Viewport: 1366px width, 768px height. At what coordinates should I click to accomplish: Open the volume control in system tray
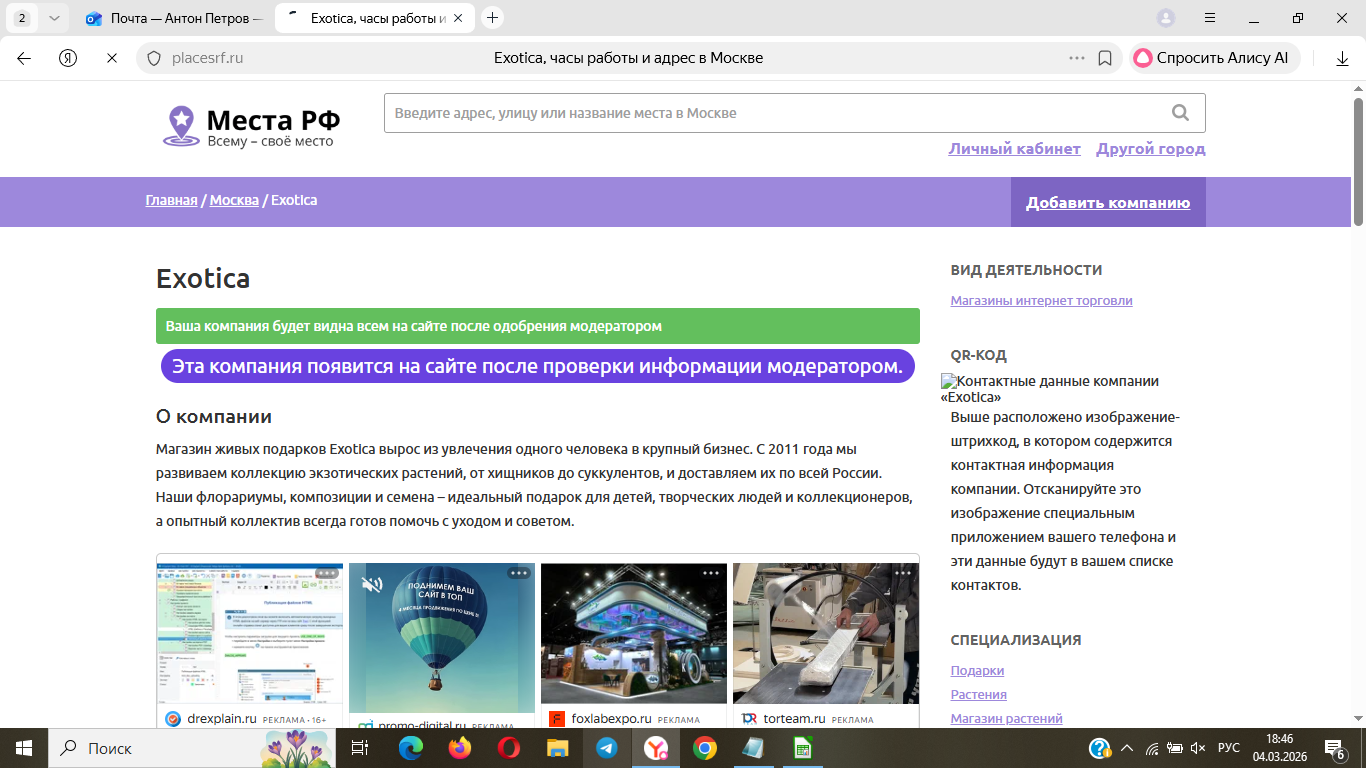(1198, 748)
